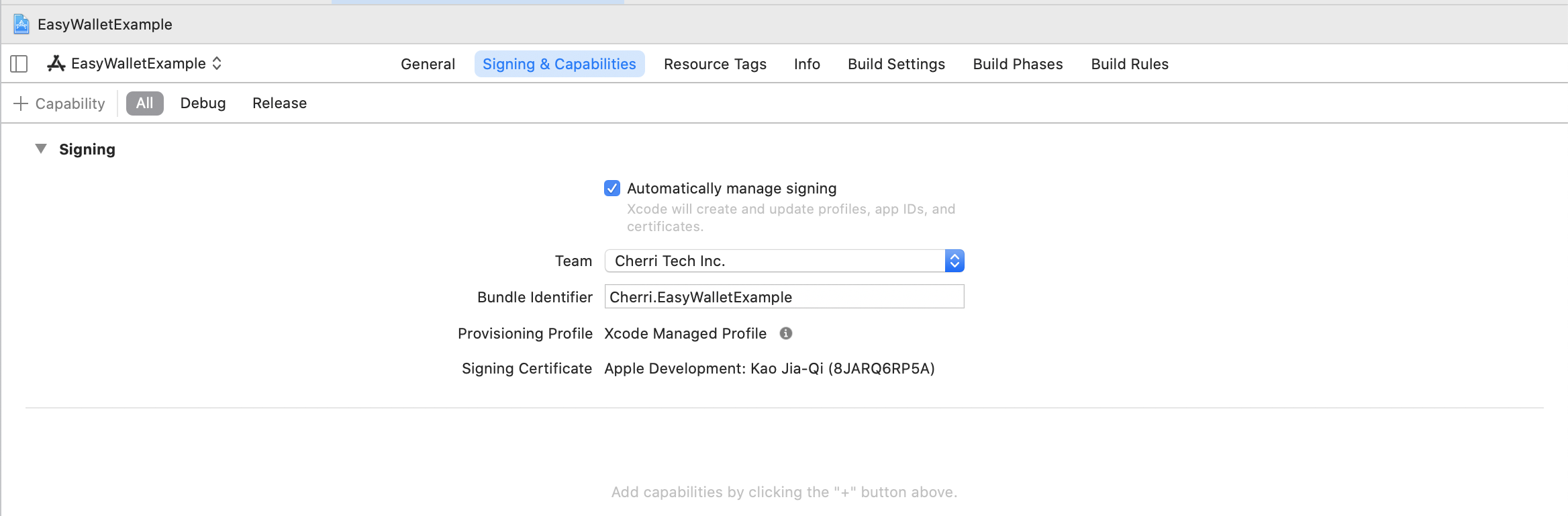
Task: Show Release configuration only
Action: [279, 103]
